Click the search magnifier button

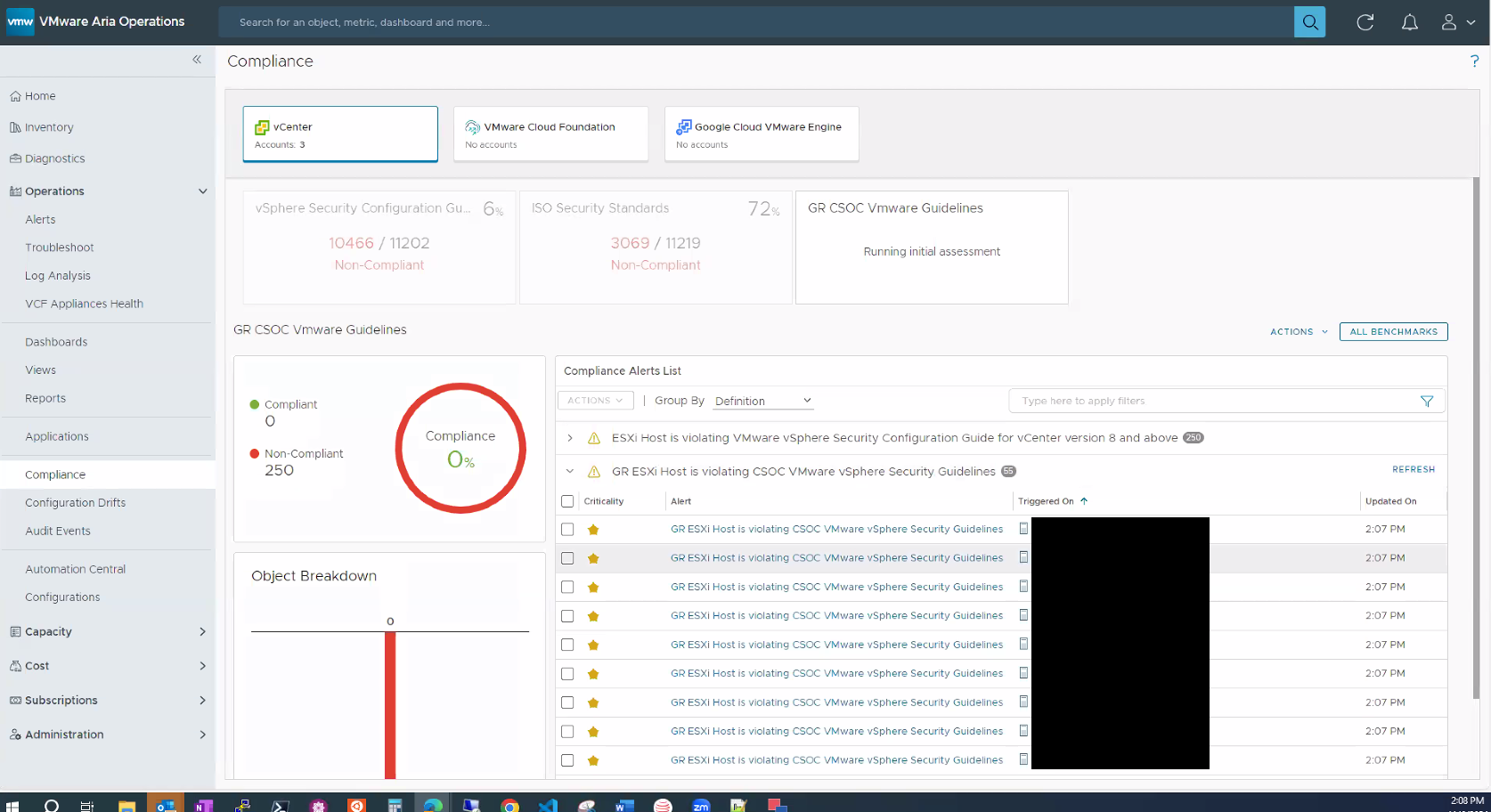1309,22
